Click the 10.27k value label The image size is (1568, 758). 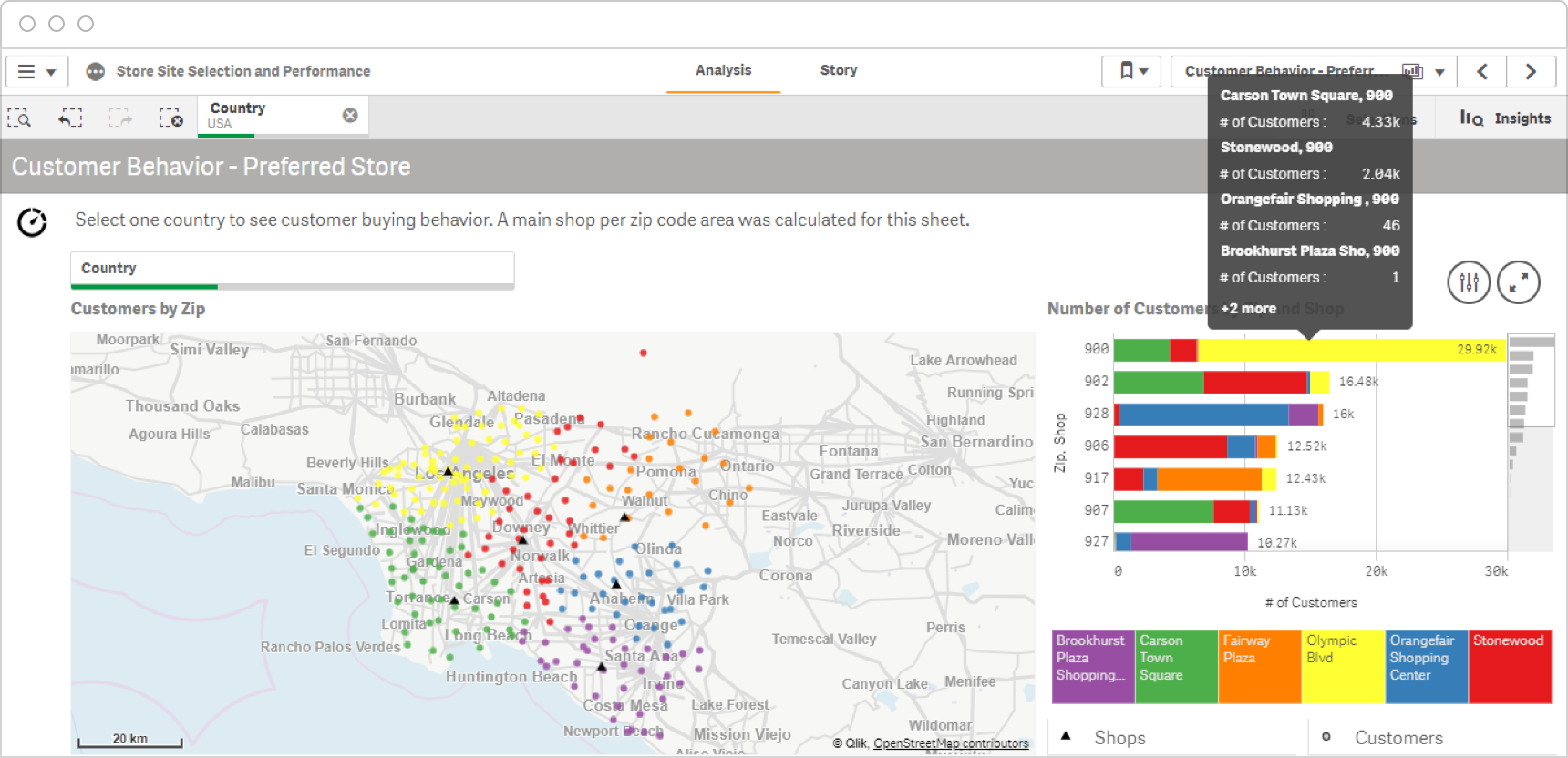point(1276,543)
